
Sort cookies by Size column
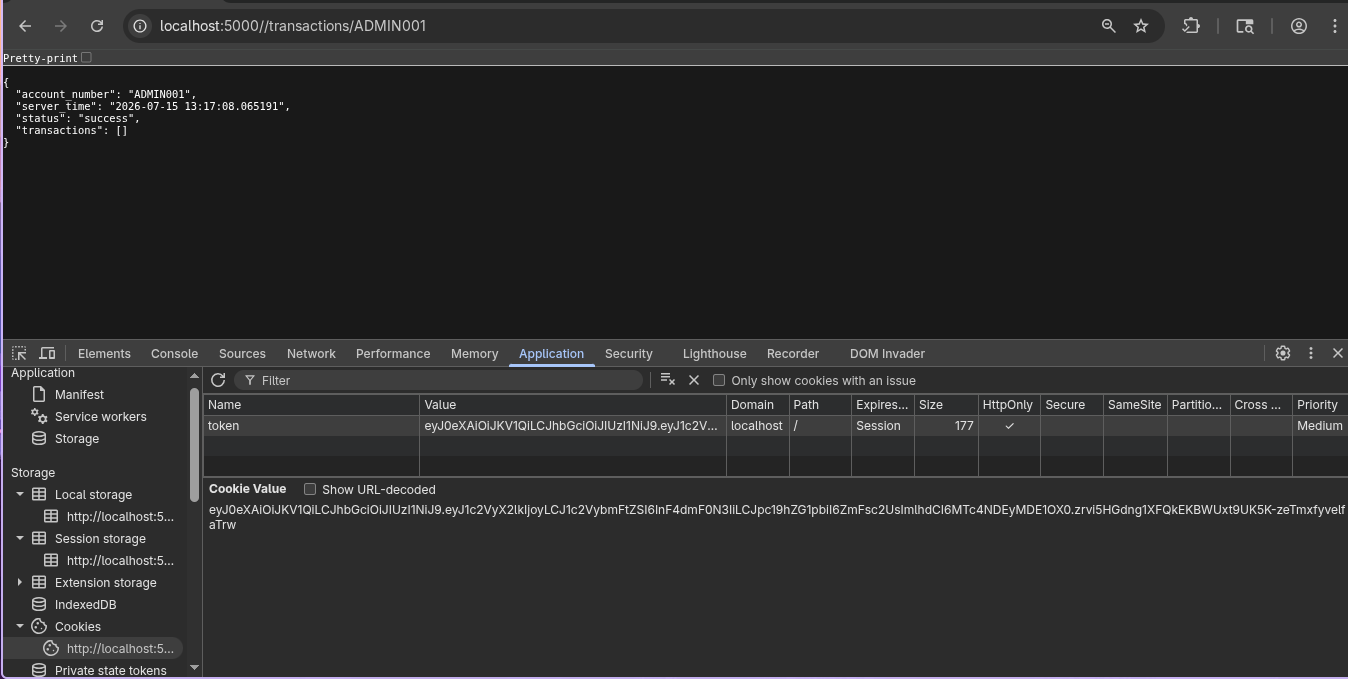click(946, 405)
